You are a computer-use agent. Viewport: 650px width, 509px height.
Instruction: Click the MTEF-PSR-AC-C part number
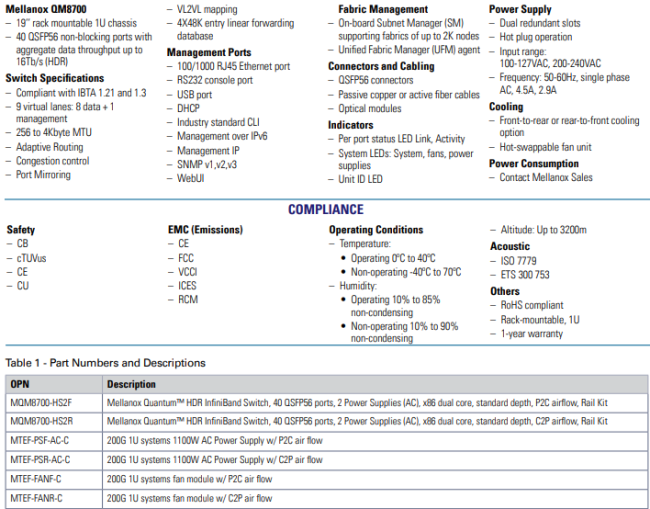[40, 460]
